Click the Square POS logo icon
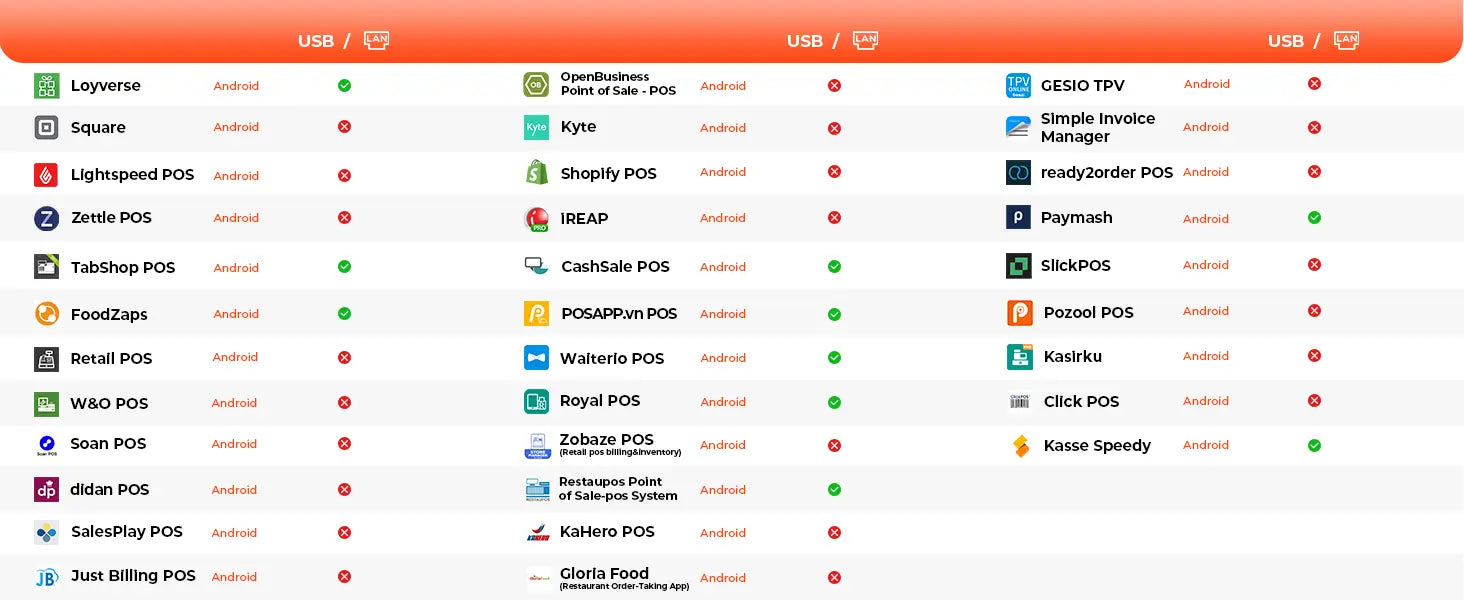The width and height of the screenshot is (1464, 600). pos(47,128)
